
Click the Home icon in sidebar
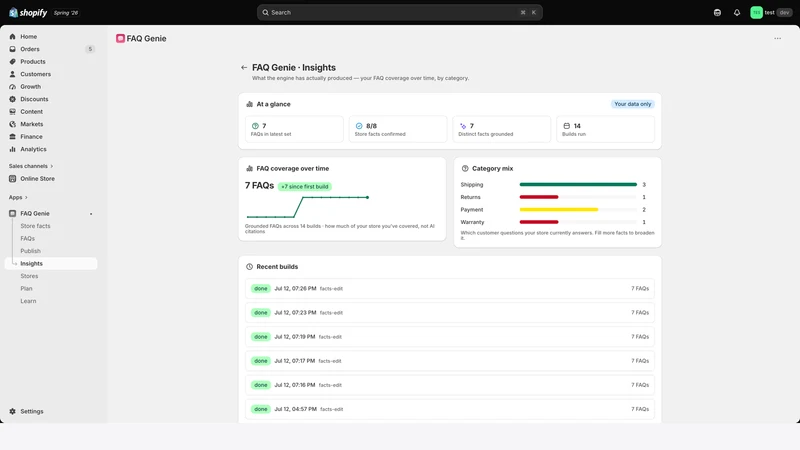click(x=13, y=37)
